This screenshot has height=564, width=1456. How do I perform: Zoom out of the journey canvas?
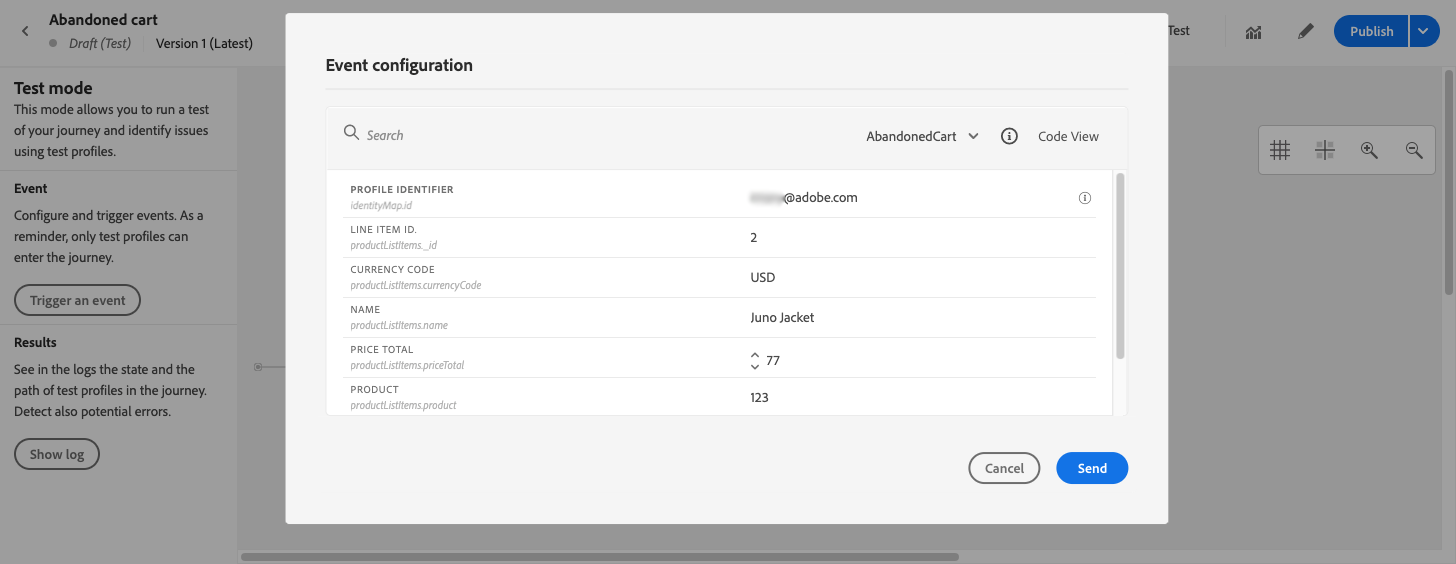click(x=1414, y=150)
